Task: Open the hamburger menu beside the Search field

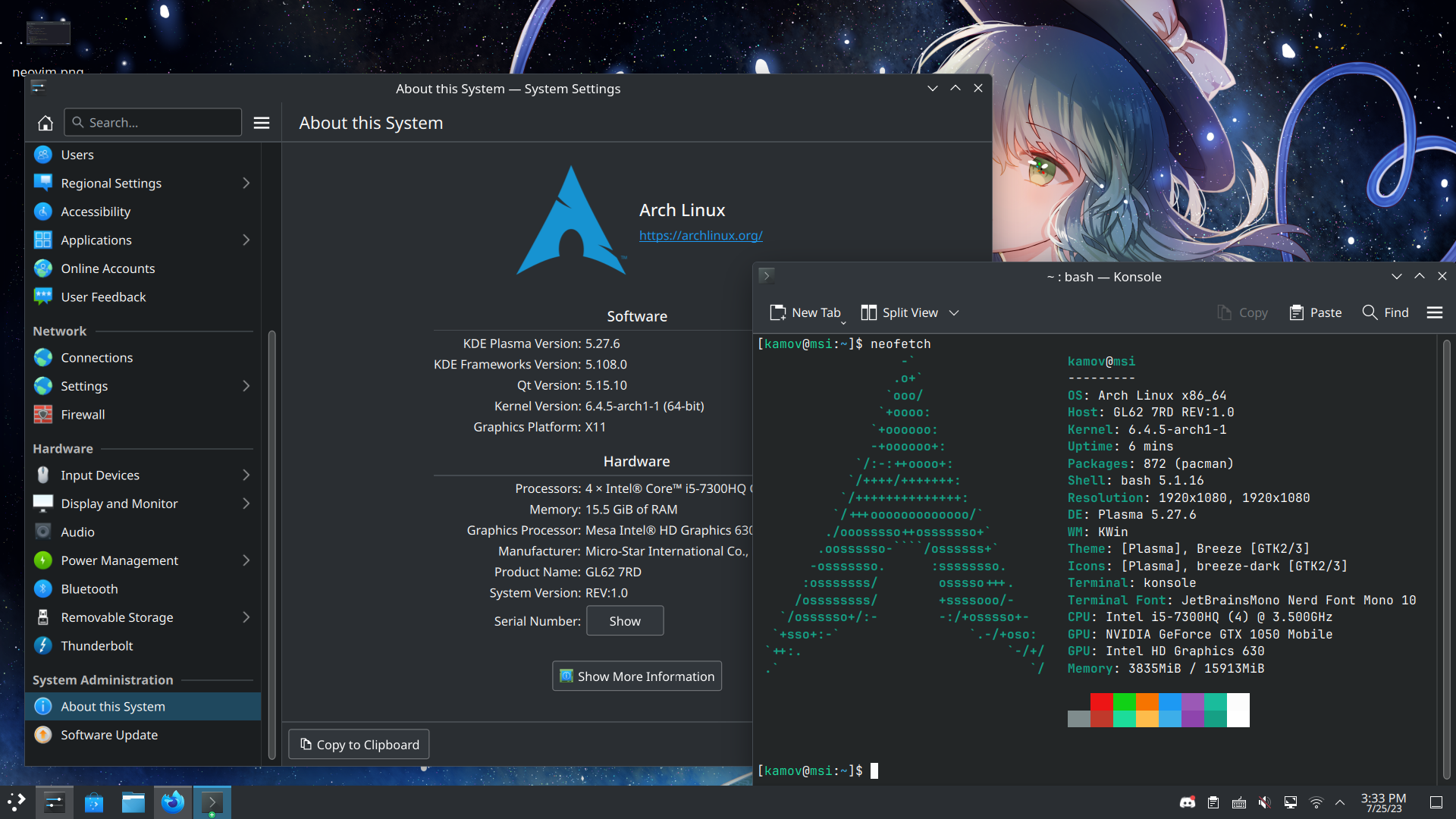Action: click(x=262, y=123)
